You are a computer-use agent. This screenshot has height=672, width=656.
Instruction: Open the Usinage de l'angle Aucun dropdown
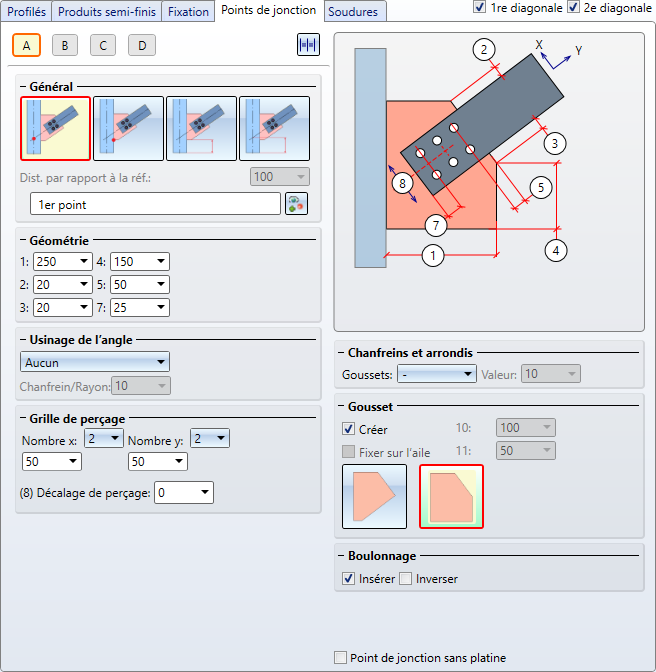[x=95, y=362]
